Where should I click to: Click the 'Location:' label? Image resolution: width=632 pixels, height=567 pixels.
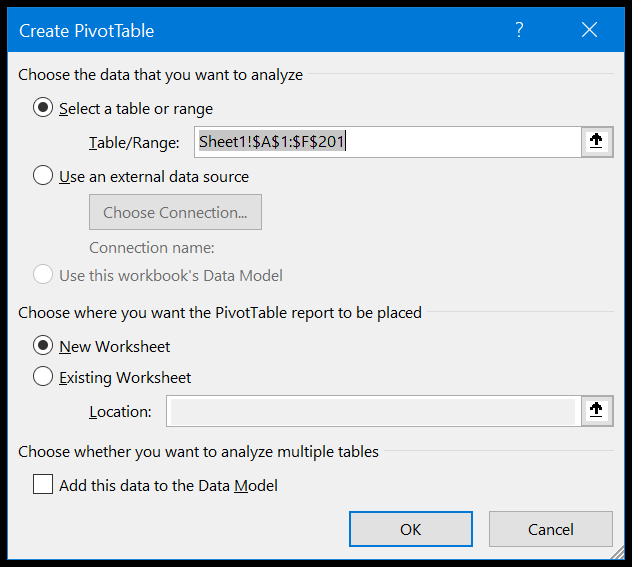pyautogui.click(x=120, y=412)
